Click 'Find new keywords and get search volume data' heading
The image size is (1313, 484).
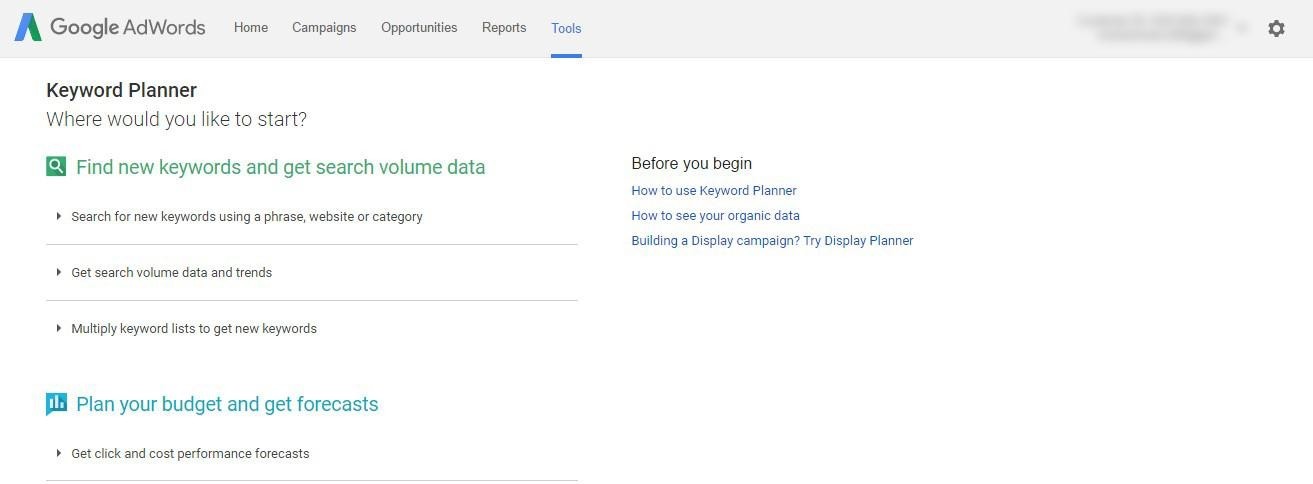281,167
